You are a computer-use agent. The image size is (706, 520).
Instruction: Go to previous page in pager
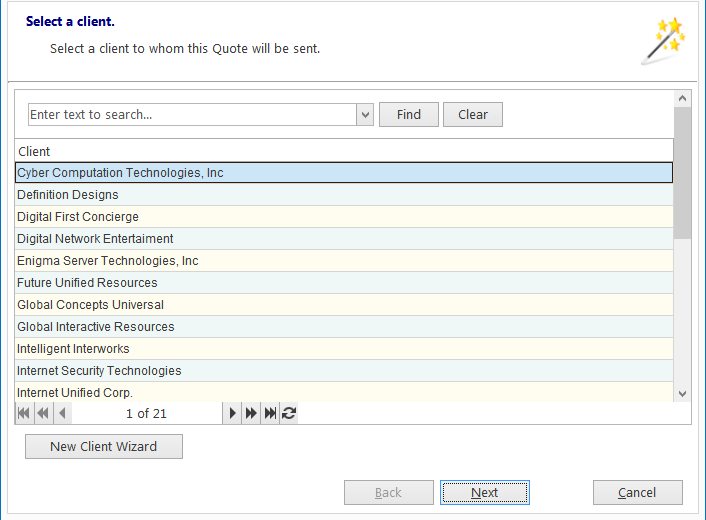pyautogui.click(x=63, y=413)
